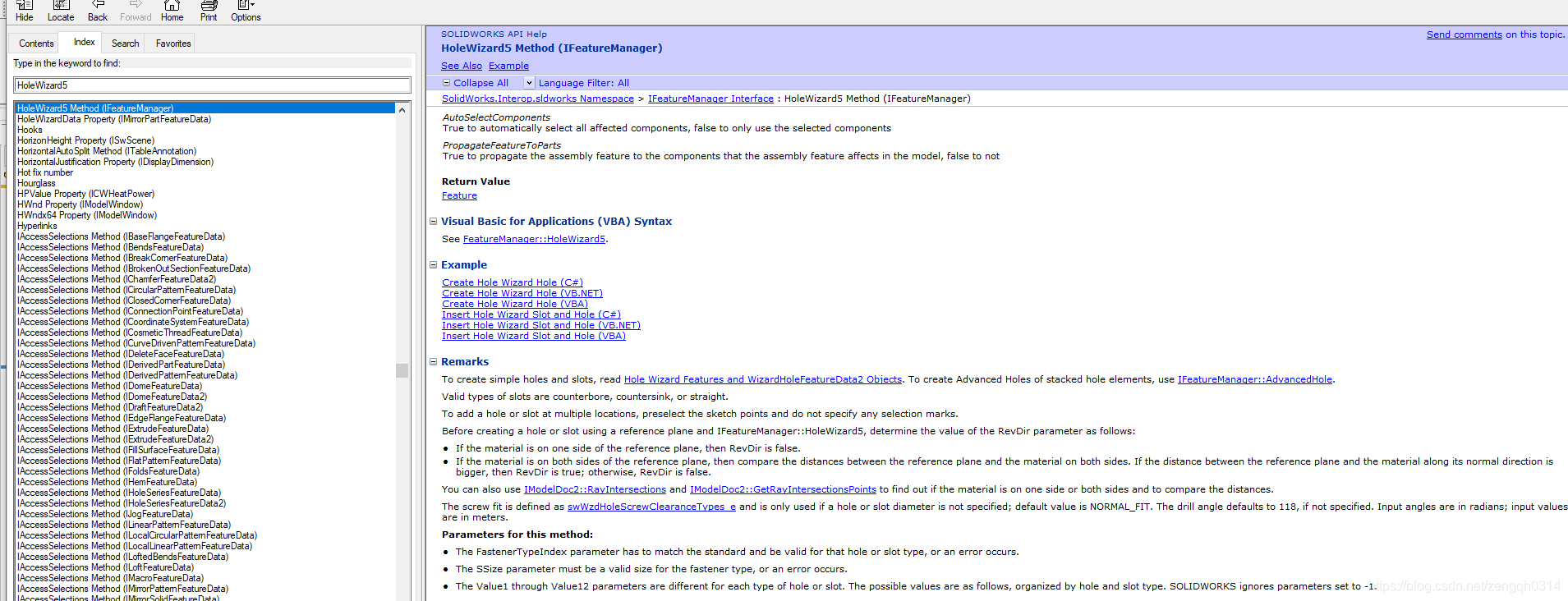Open Insert Hole Wizard Slot and Hole (VB.NET)

(x=541, y=325)
